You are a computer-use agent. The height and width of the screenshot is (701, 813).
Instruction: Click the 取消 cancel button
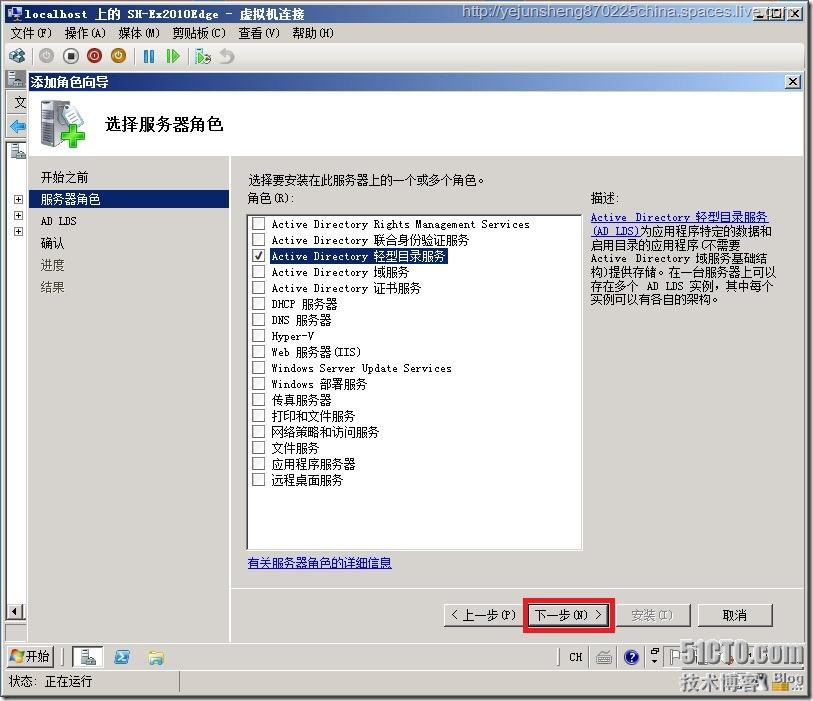pos(735,615)
